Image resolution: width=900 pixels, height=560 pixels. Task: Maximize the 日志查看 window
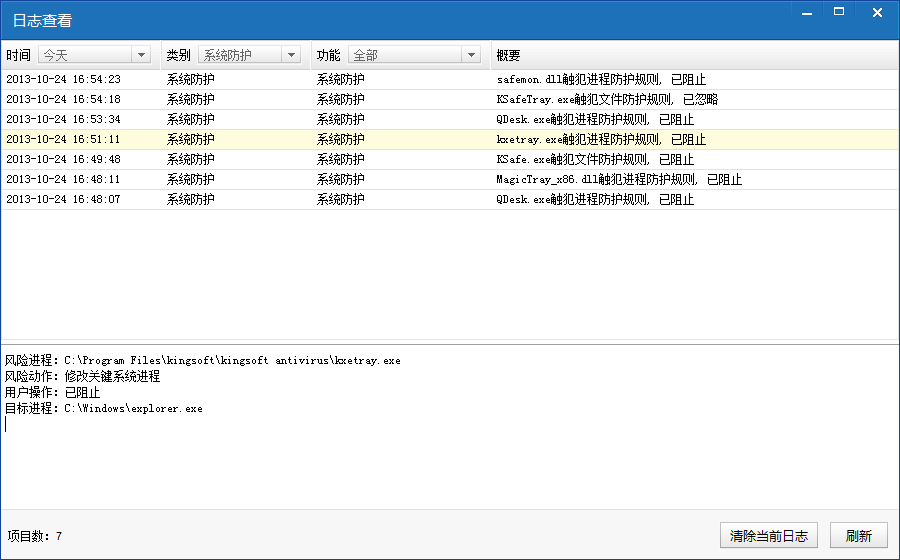tap(839, 13)
